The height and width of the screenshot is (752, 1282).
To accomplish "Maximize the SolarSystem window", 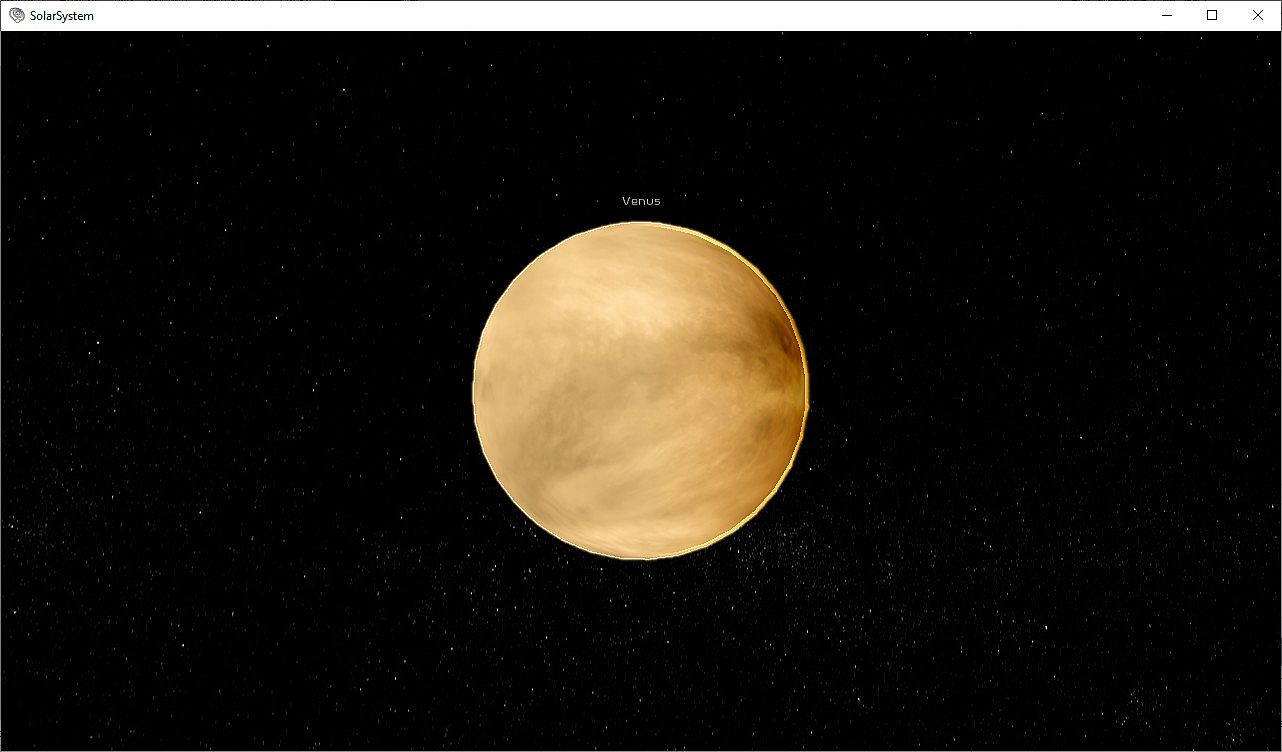I will 1212,15.
